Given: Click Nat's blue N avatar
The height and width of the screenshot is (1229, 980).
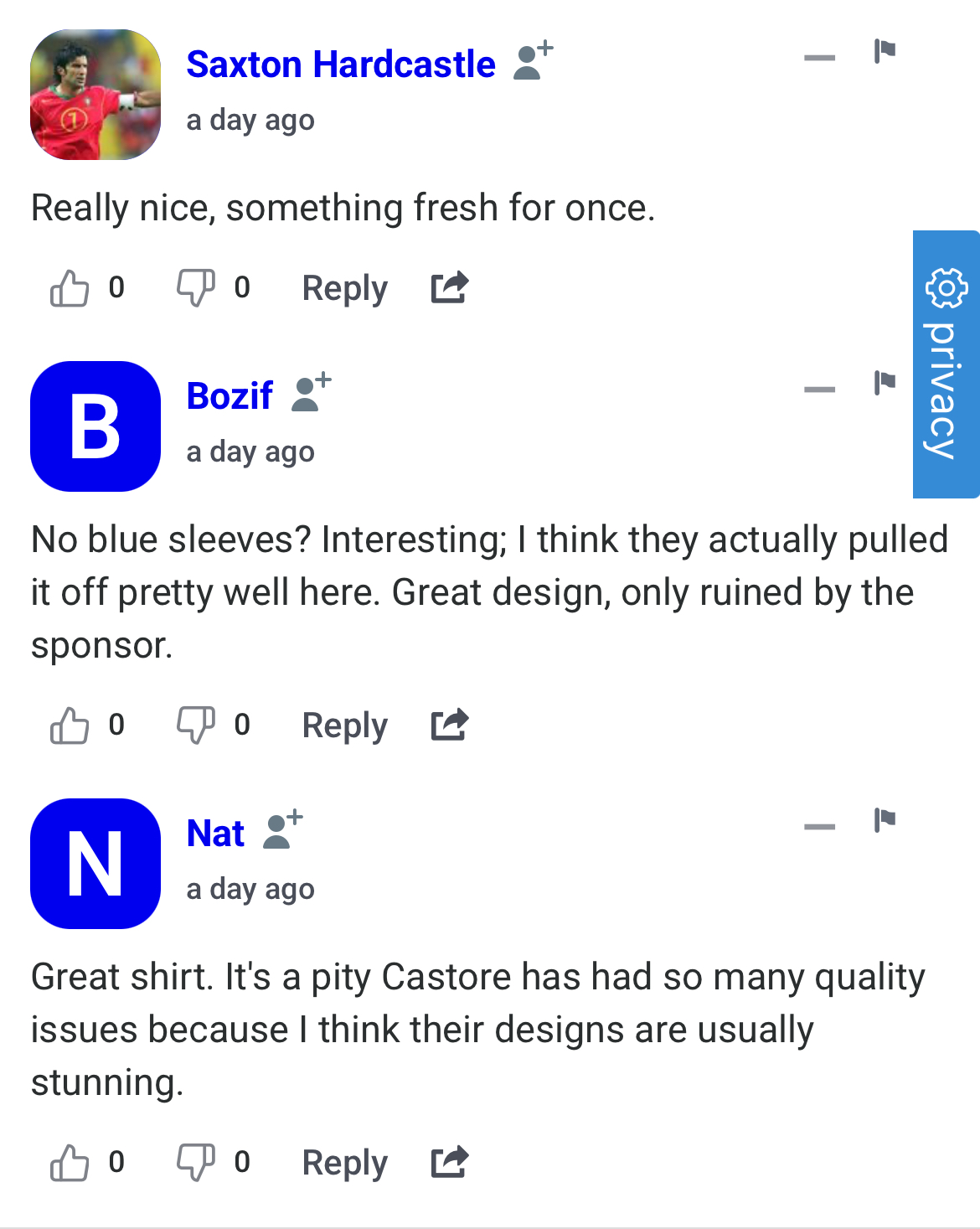Looking at the screenshot, I should point(95,864).
